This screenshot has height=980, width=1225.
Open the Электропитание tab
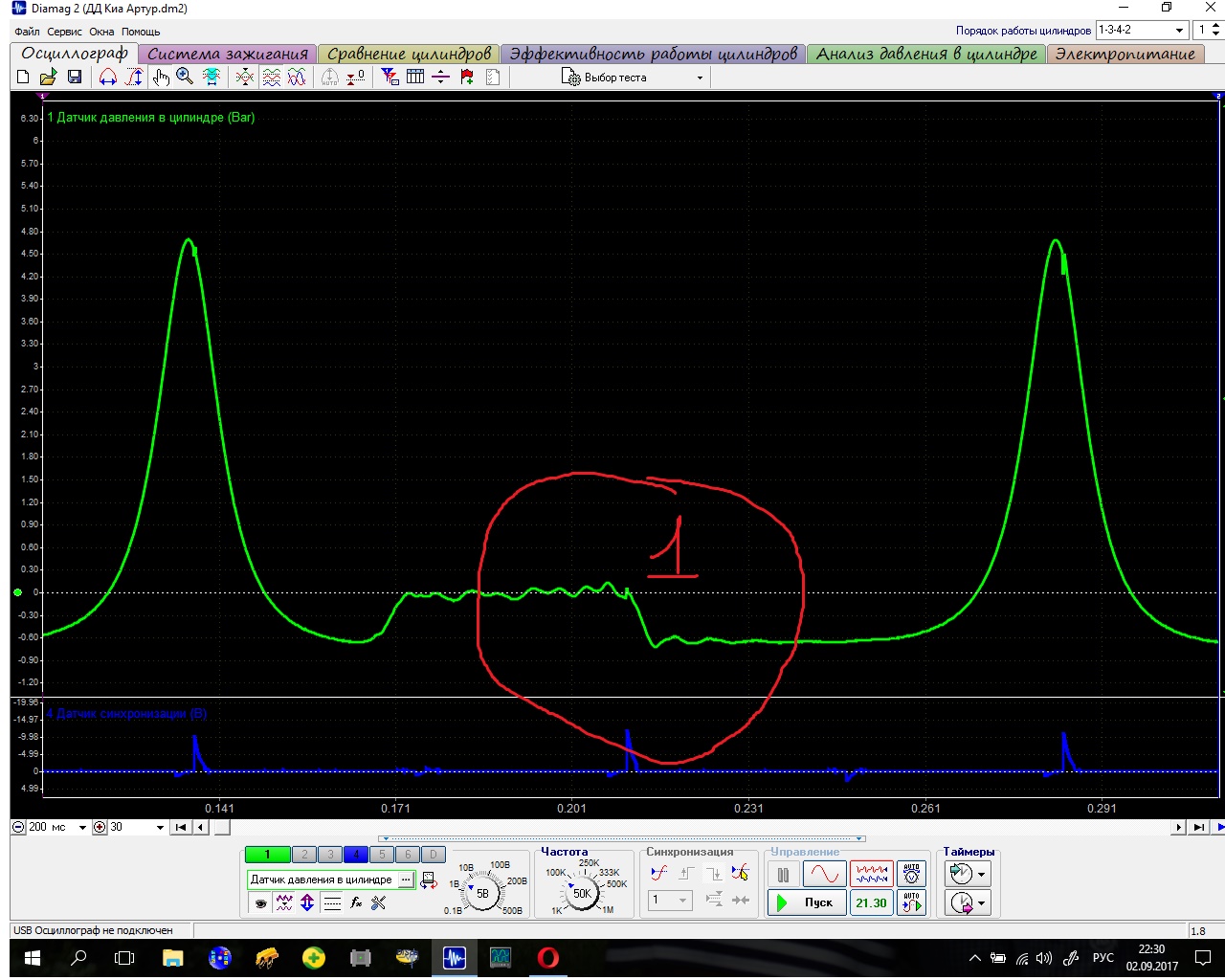(1125, 55)
